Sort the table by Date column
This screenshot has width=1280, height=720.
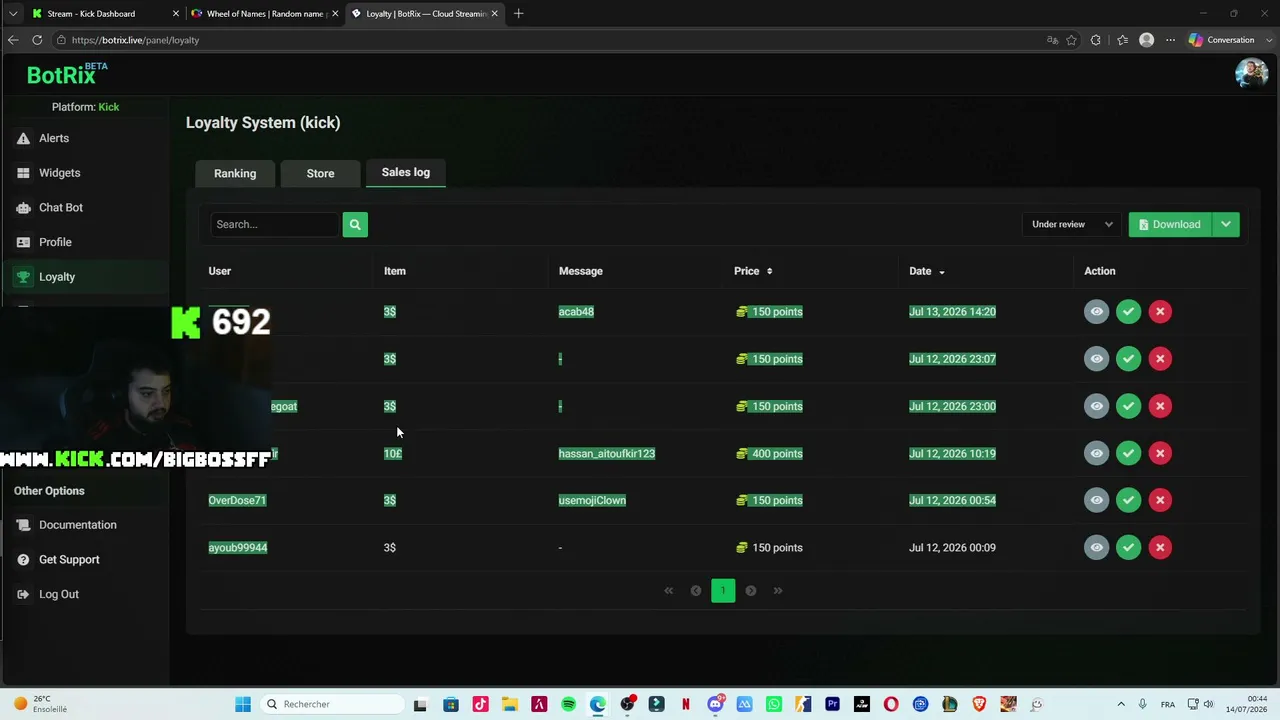(x=927, y=271)
